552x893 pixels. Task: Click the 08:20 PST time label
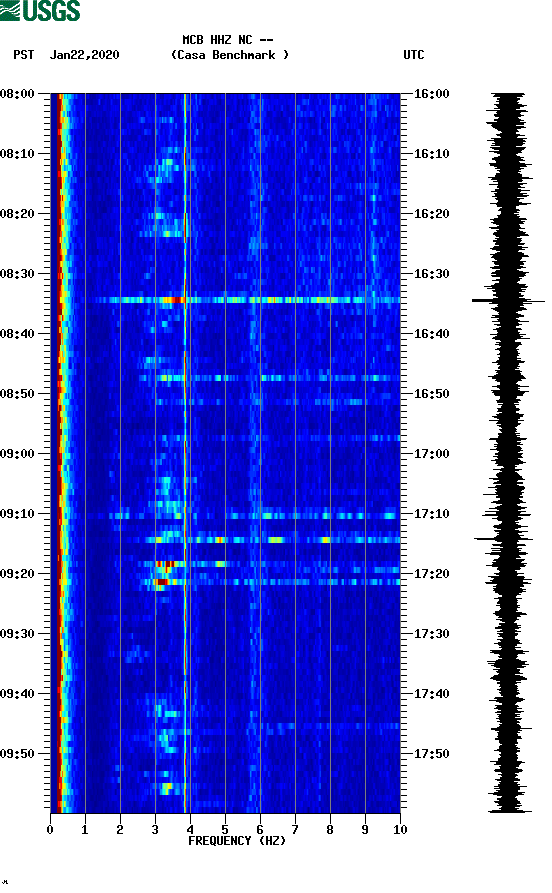17,214
